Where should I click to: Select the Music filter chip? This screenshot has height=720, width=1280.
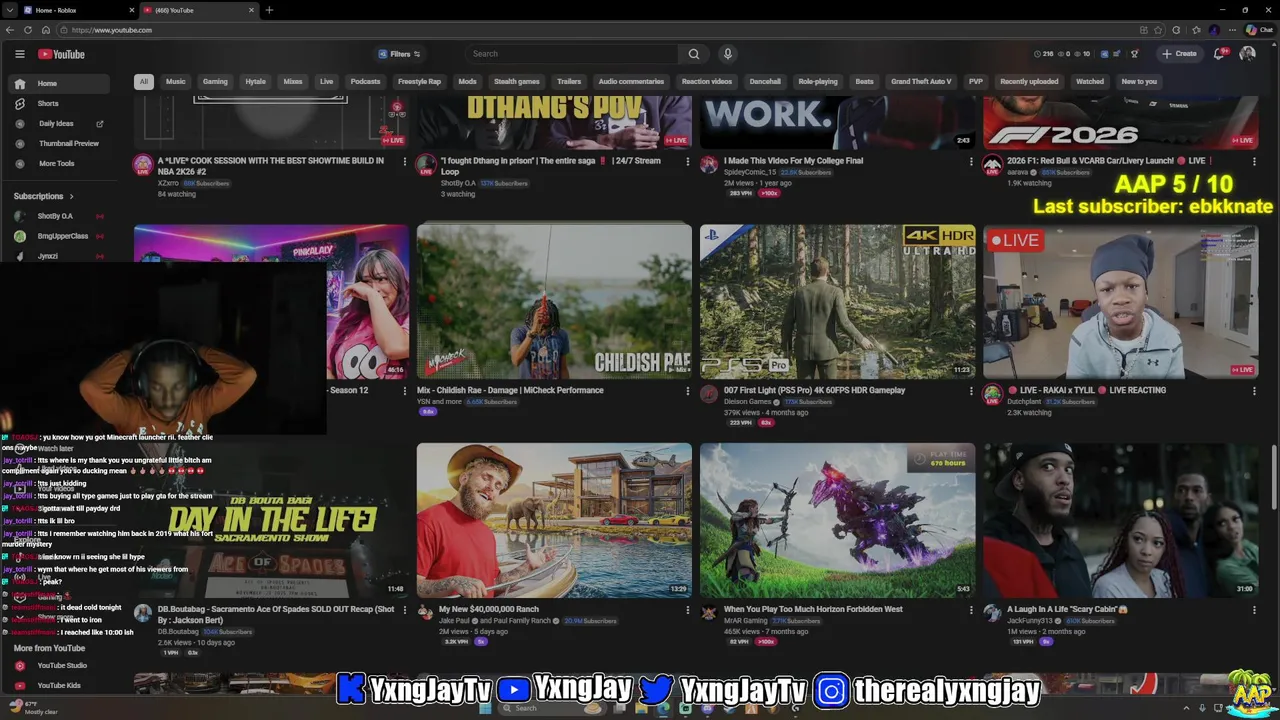tap(175, 82)
